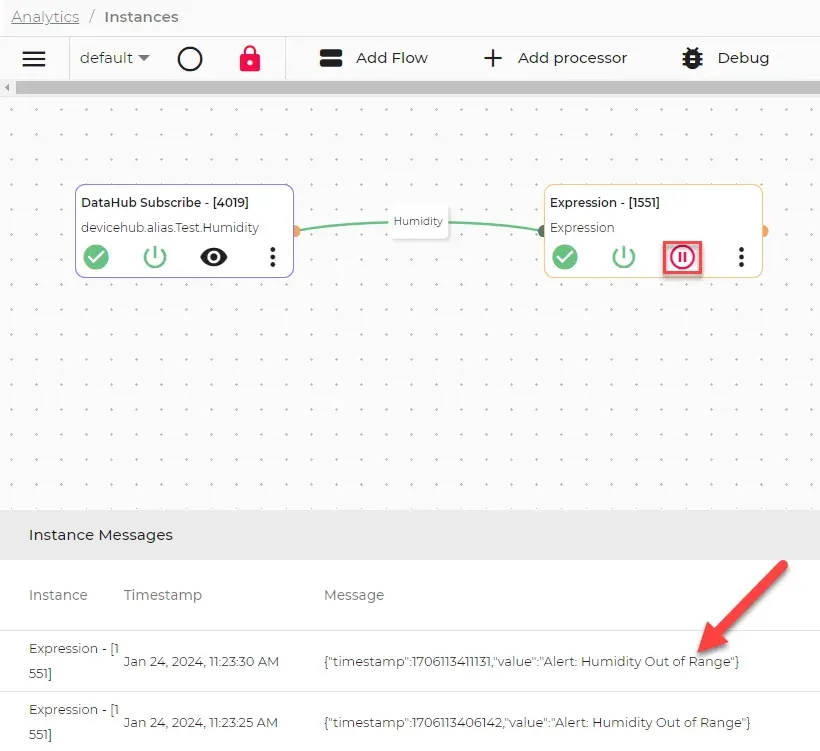Click Expression node green check status icon
Image resolution: width=820 pixels, height=751 pixels.
[x=565, y=257]
